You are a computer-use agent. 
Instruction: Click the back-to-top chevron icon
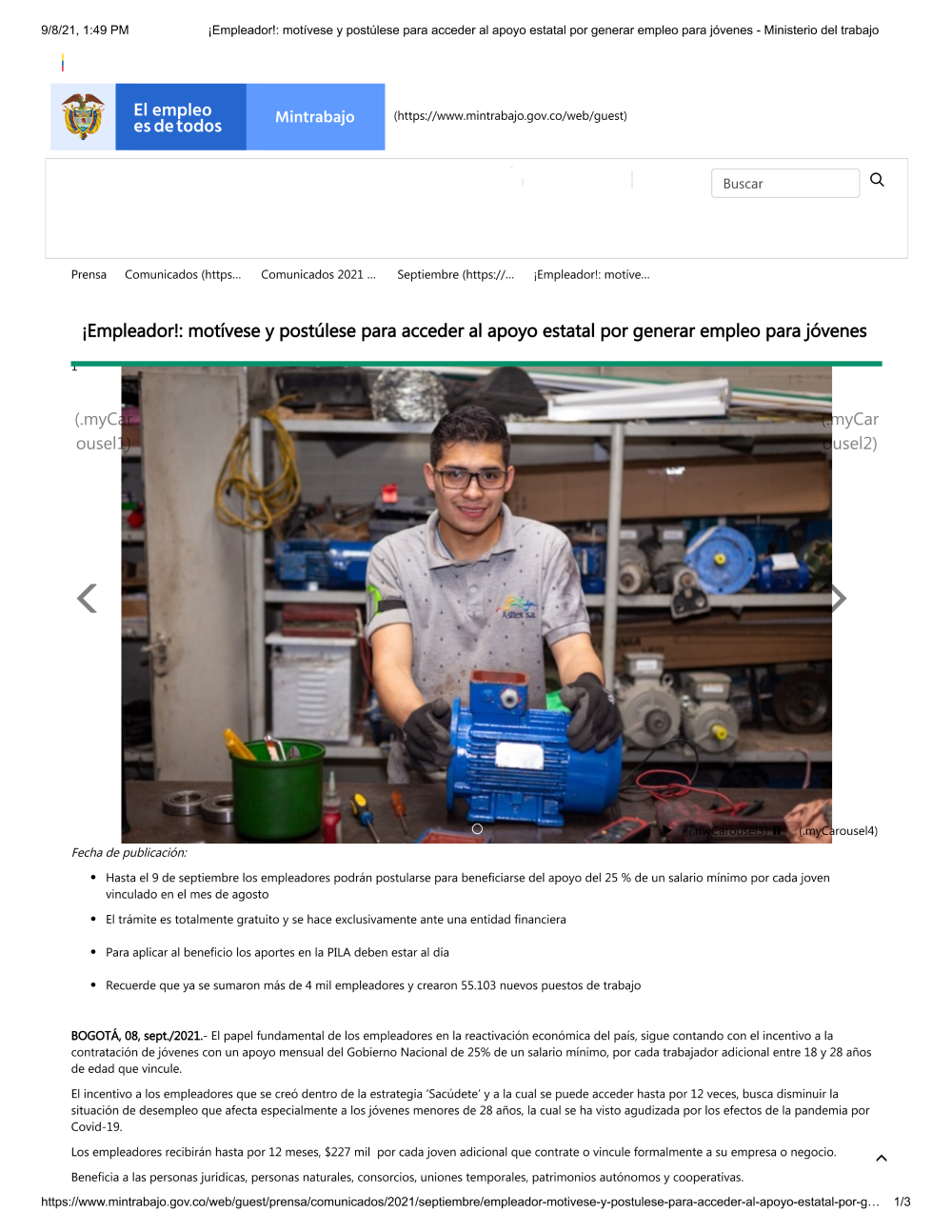882,1159
